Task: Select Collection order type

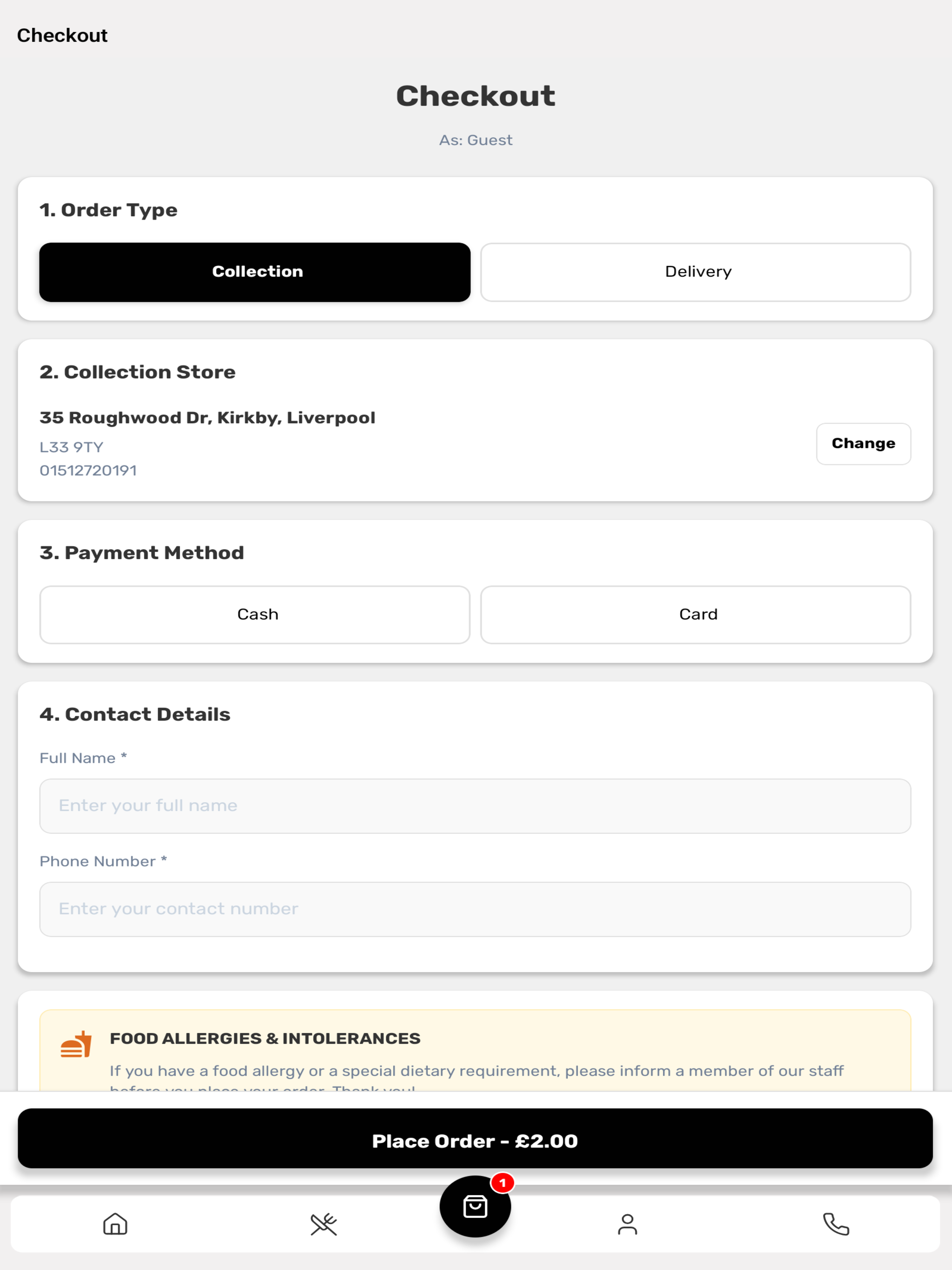Action: 255,272
